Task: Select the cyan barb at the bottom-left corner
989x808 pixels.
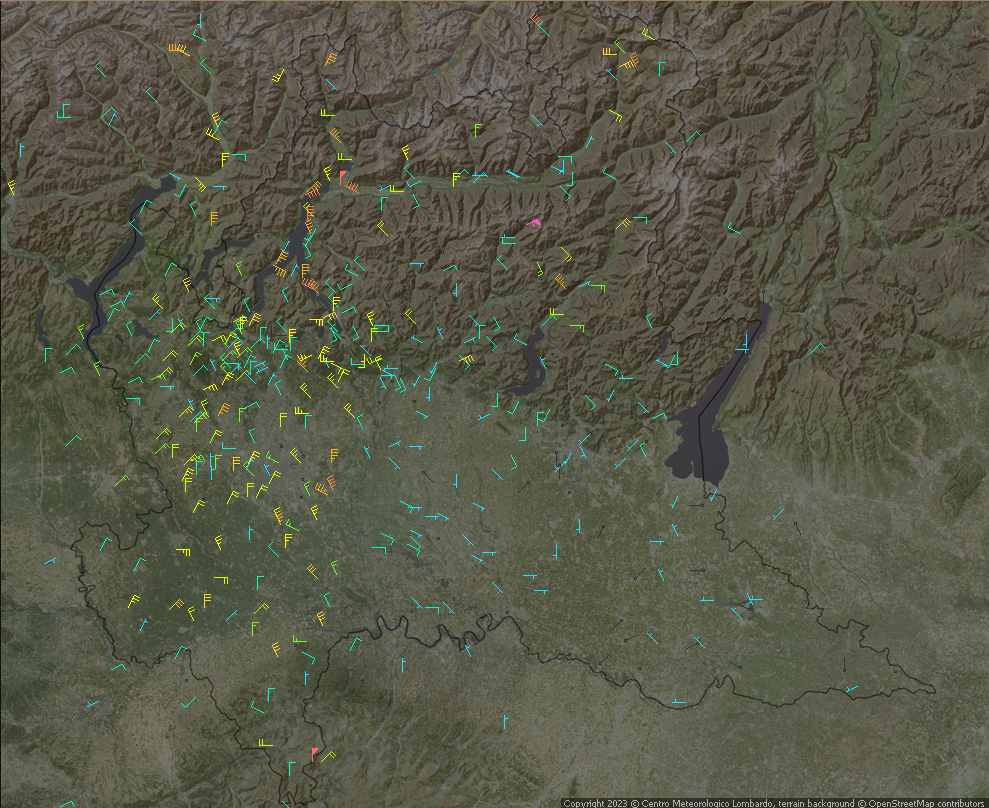Action: (x=66, y=803)
